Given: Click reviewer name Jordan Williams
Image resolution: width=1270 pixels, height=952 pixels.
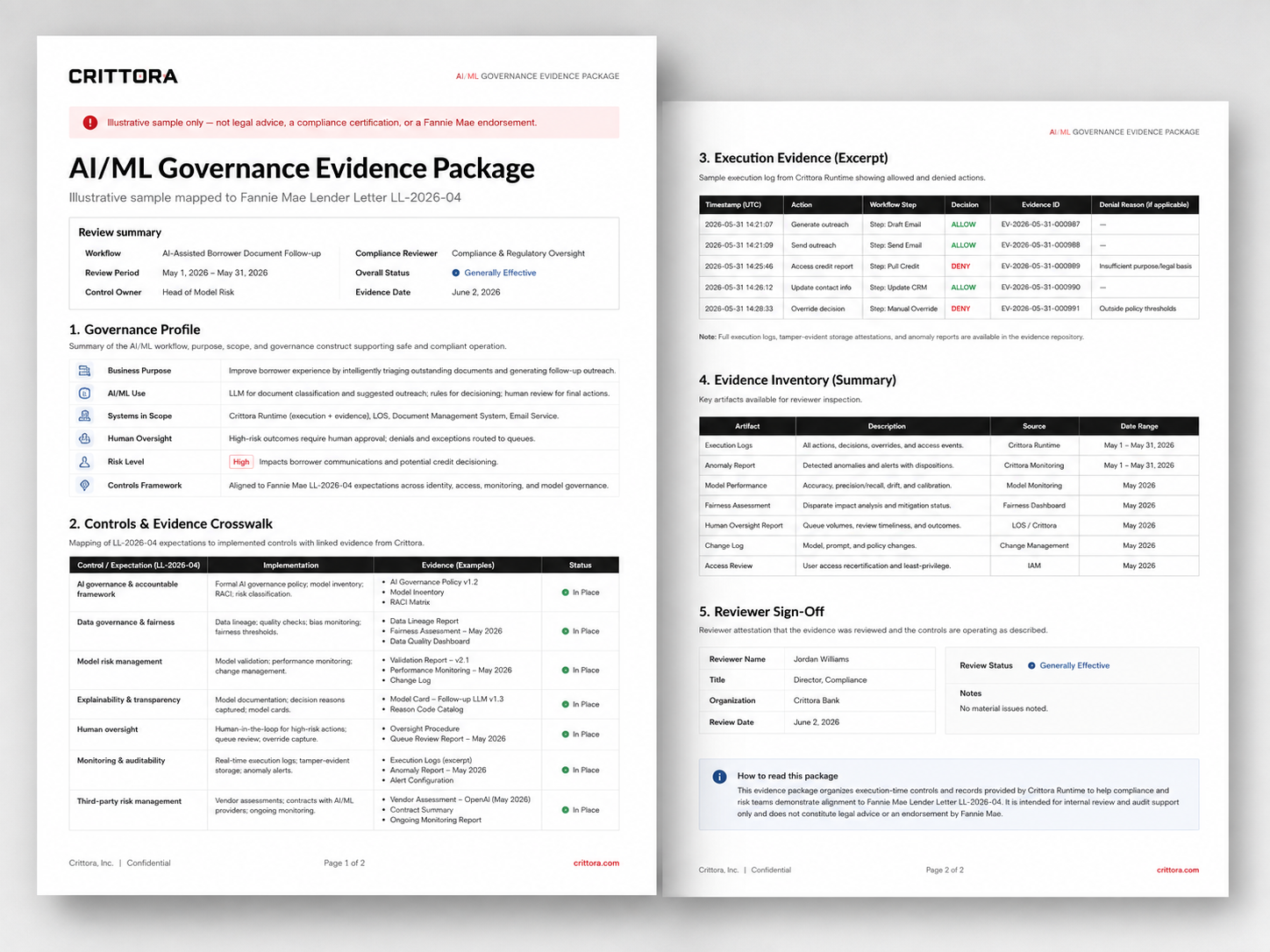Looking at the screenshot, I should click(821, 659).
